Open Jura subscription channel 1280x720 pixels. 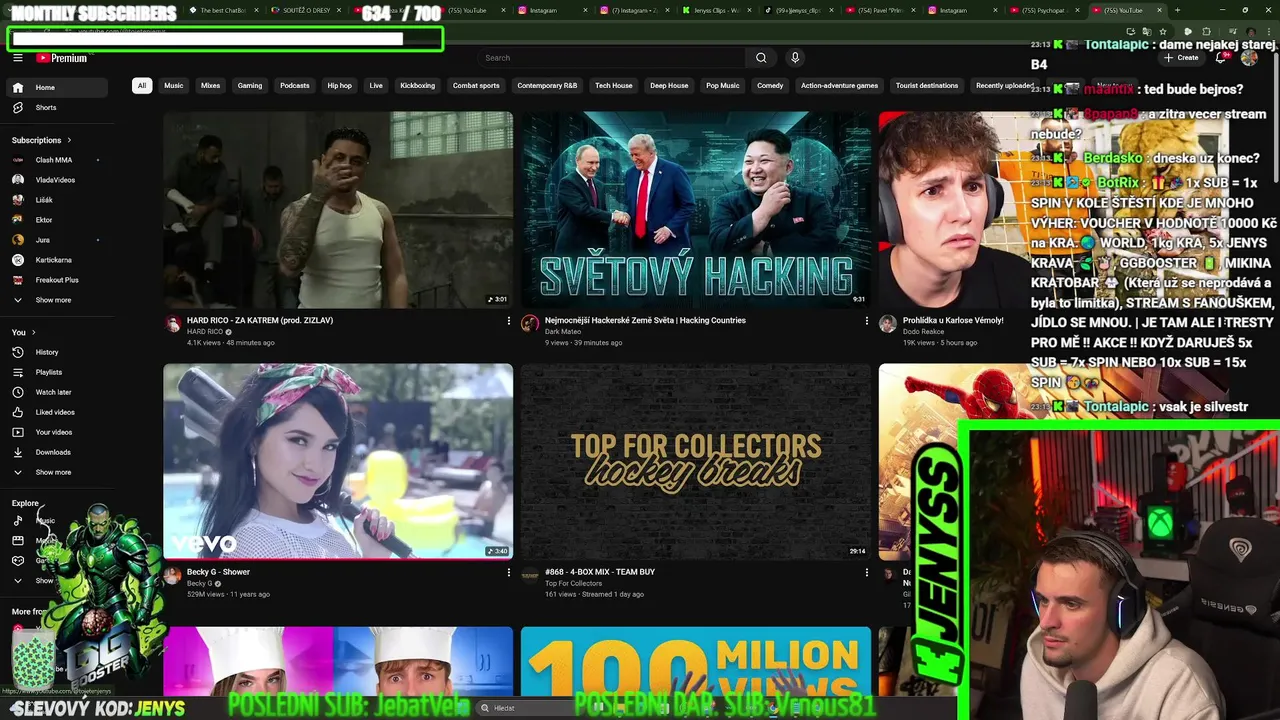(x=58, y=240)
